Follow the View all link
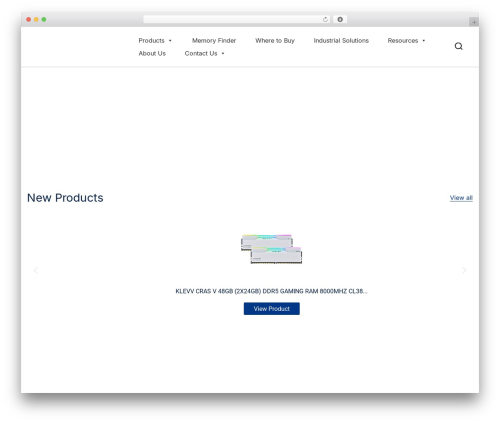Image resolution: width=500 pixels, height=423 pixels. 461,198
